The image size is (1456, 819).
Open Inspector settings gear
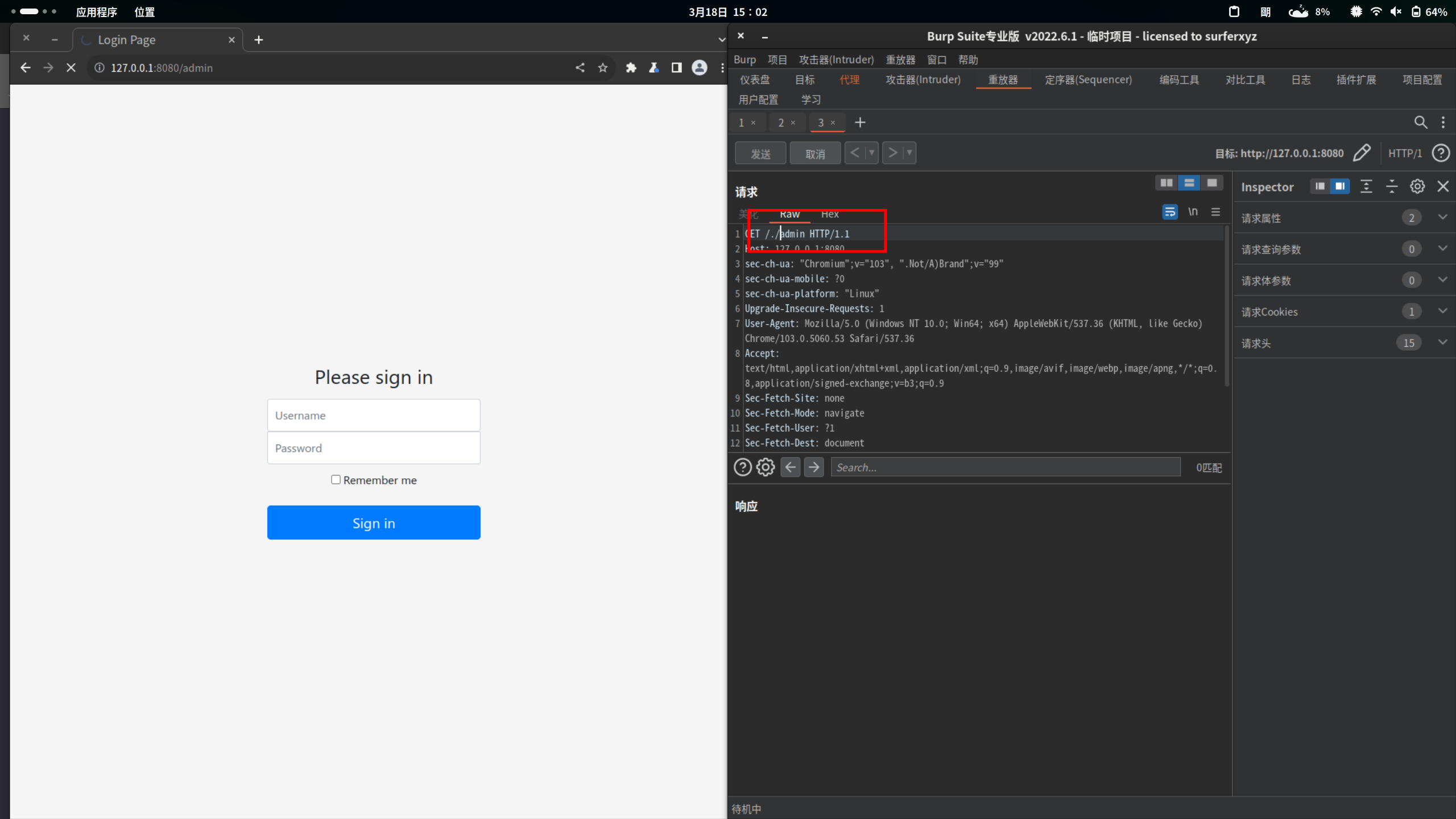1417,187
